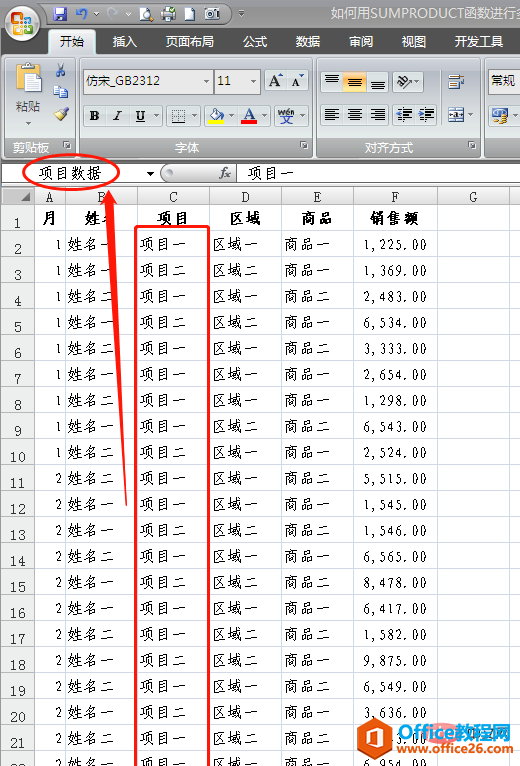This screenshot has height=766, width=520.
Task: Apply red font color to text
Action: [249, 116]
